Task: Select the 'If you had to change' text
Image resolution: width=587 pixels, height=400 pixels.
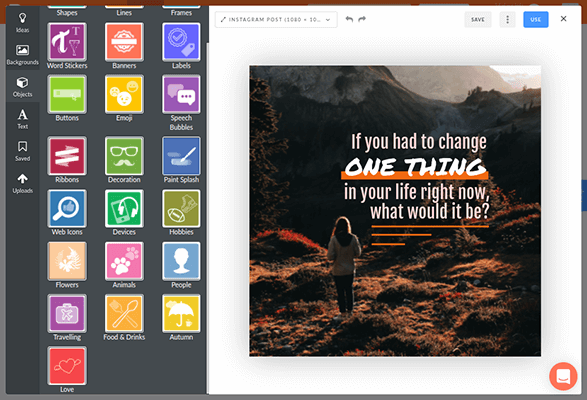Action: click(419, 142)
